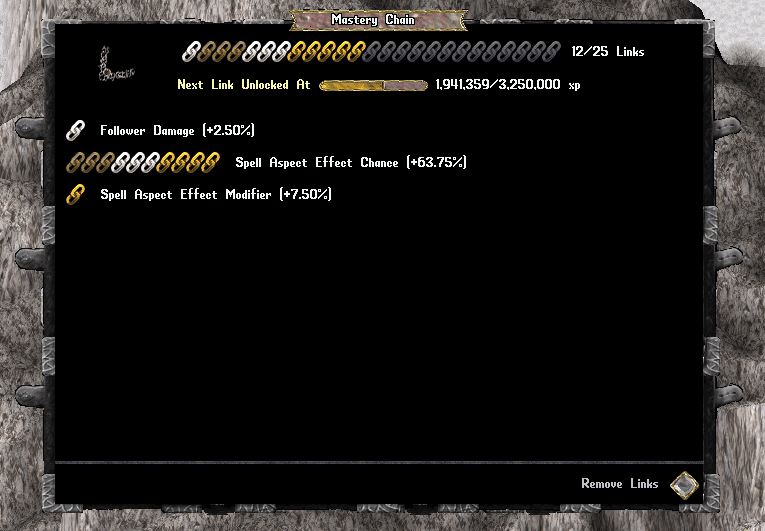Click the 12/25 Links counter
Viewport: 765px width, 531px height.
(x=607, y=52)
